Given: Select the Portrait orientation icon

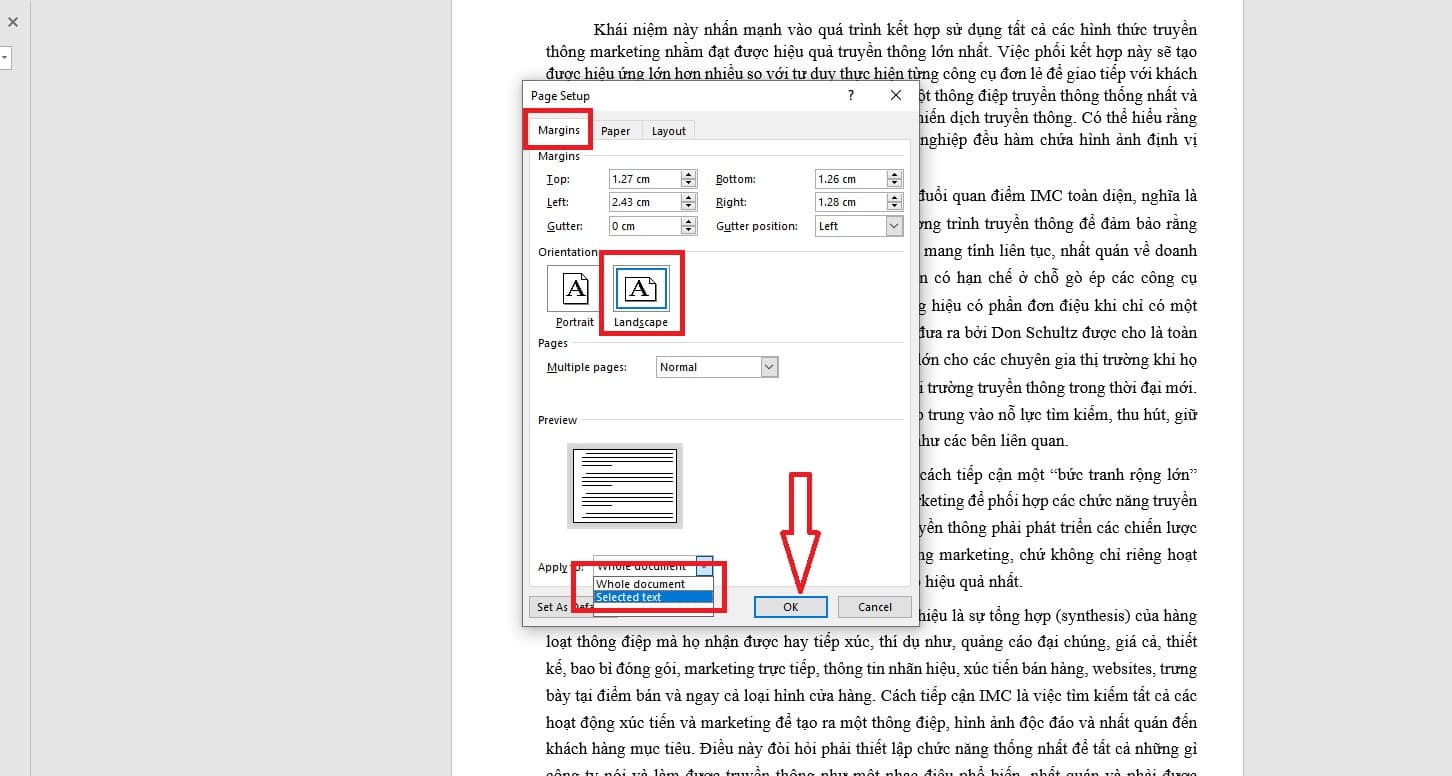Looking at the screenshot, I should click(575, 289).
